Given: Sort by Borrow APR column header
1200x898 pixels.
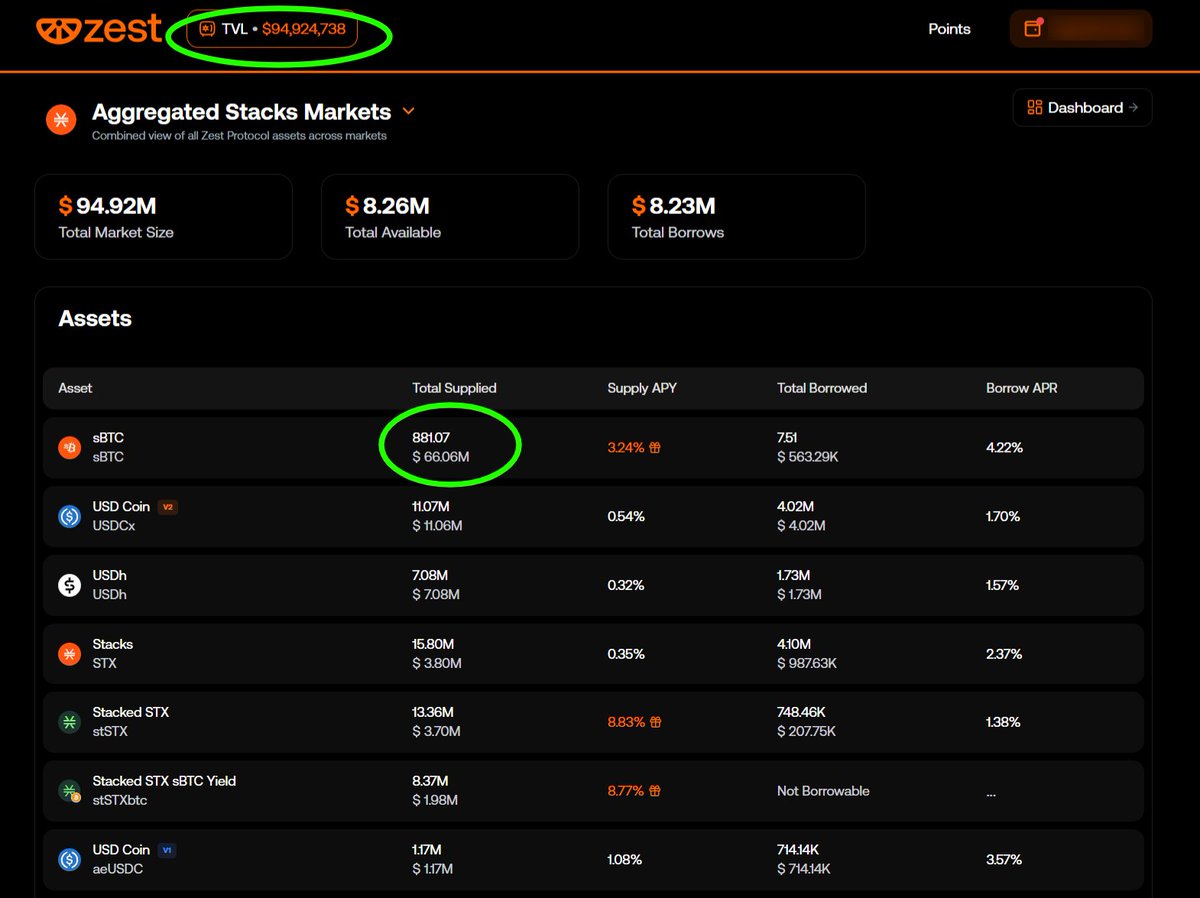Looking at the screenshot, I should pyautogui.click(x=1021, y=388).
